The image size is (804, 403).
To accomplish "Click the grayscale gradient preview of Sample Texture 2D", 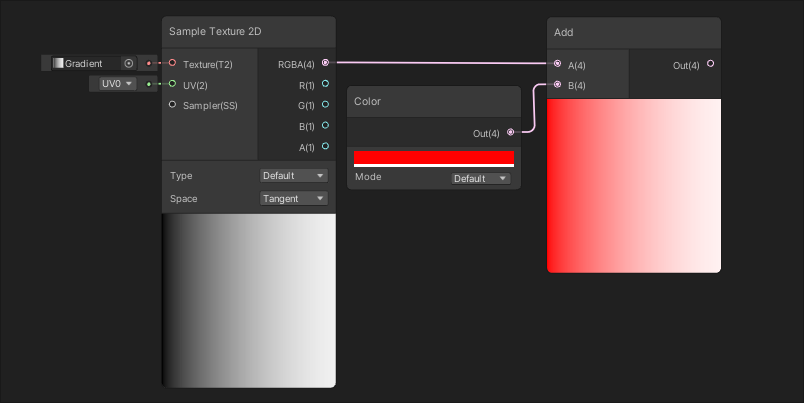I will click(248, 300).
